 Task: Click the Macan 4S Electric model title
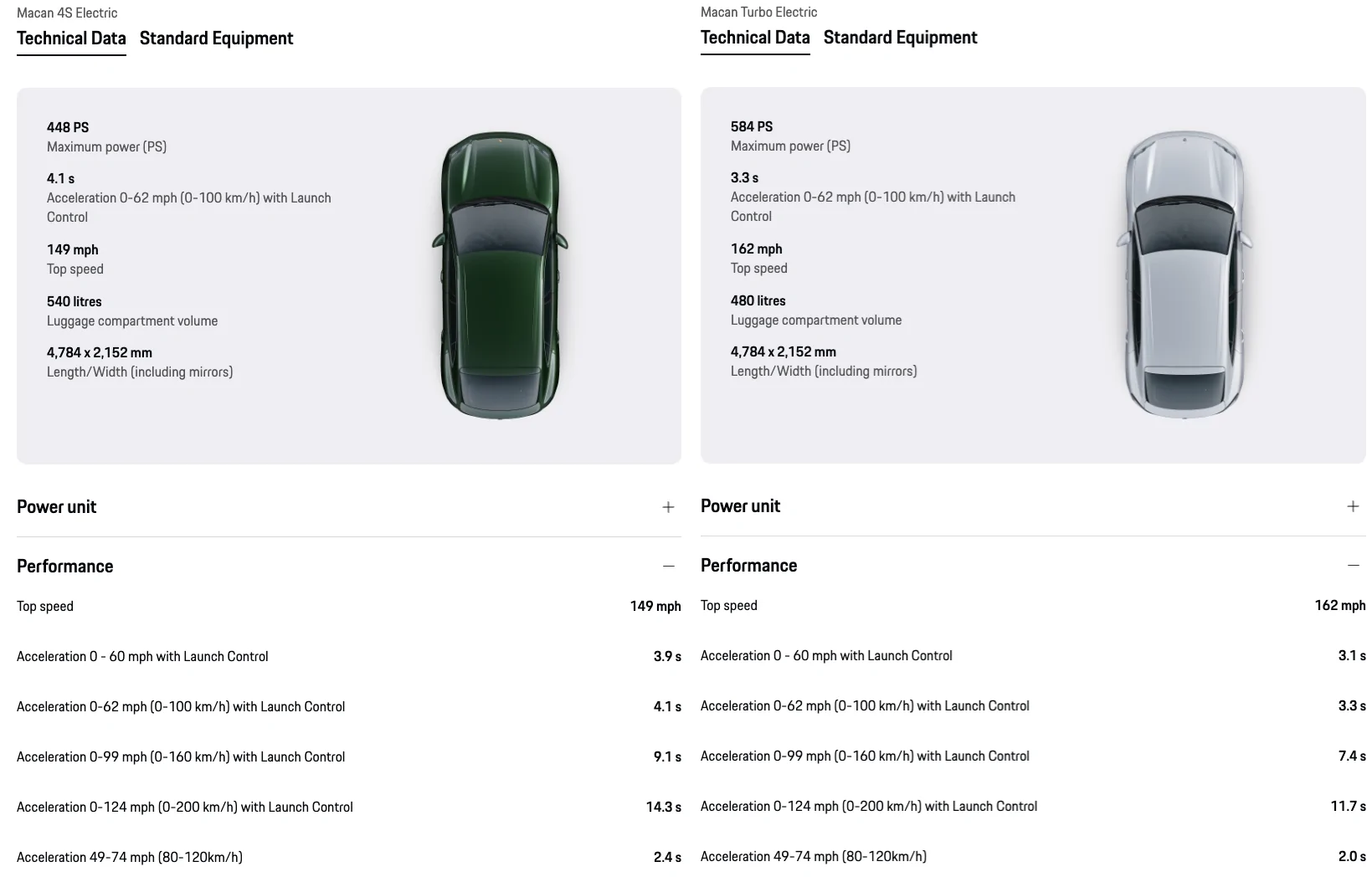tap(67, 13)
